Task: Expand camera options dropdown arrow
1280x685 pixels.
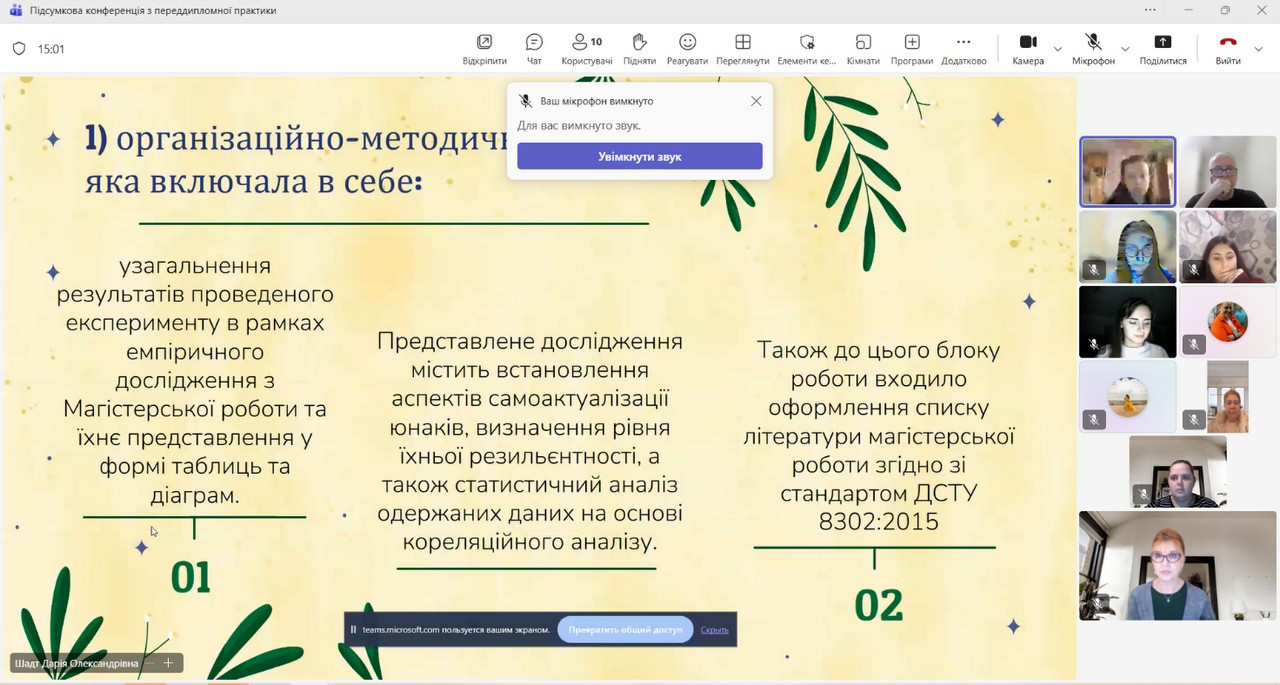Action: pos(1058,48)
